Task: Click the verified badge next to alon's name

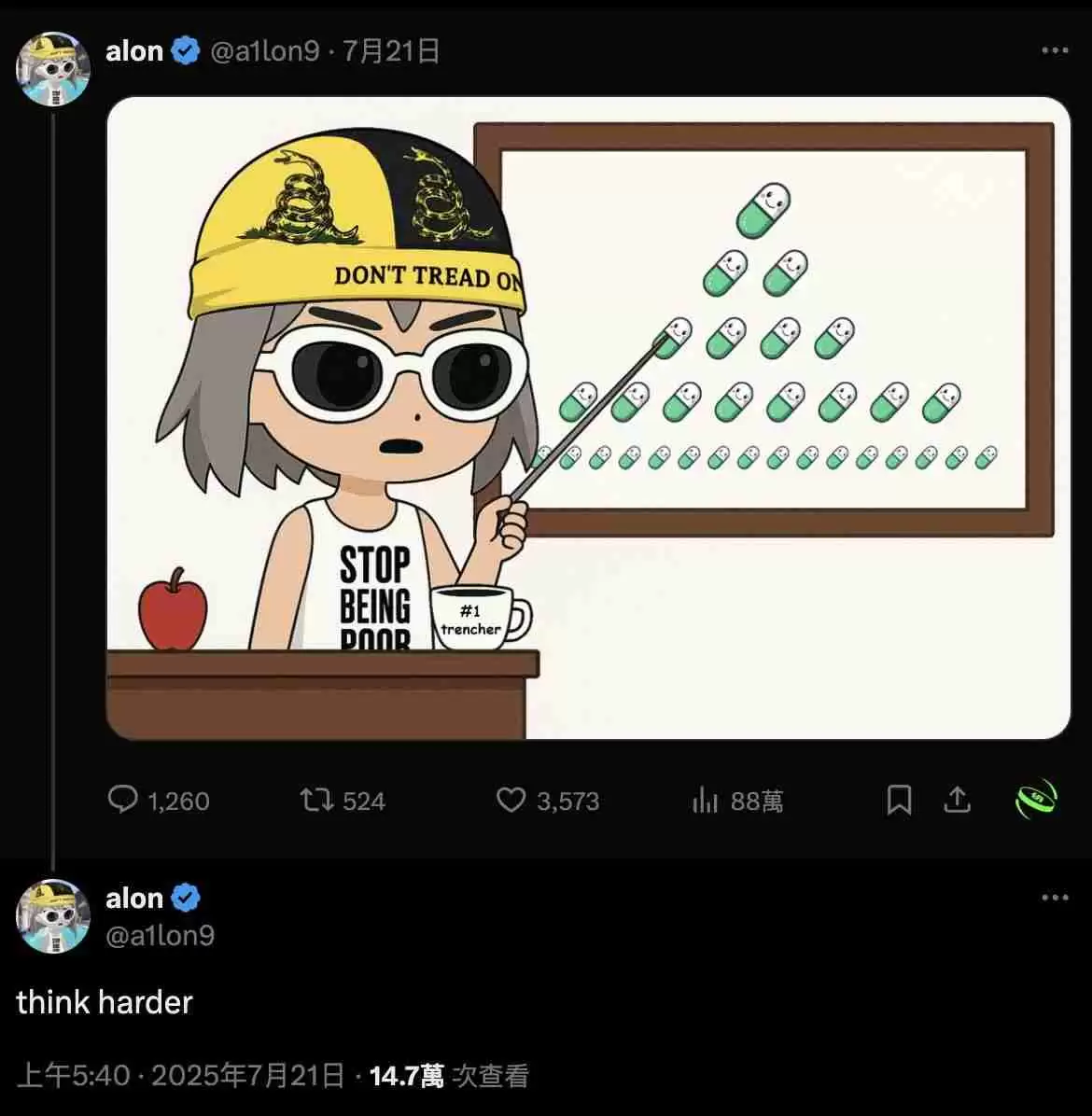Action: pyautogui.click(x=185, y=52)
